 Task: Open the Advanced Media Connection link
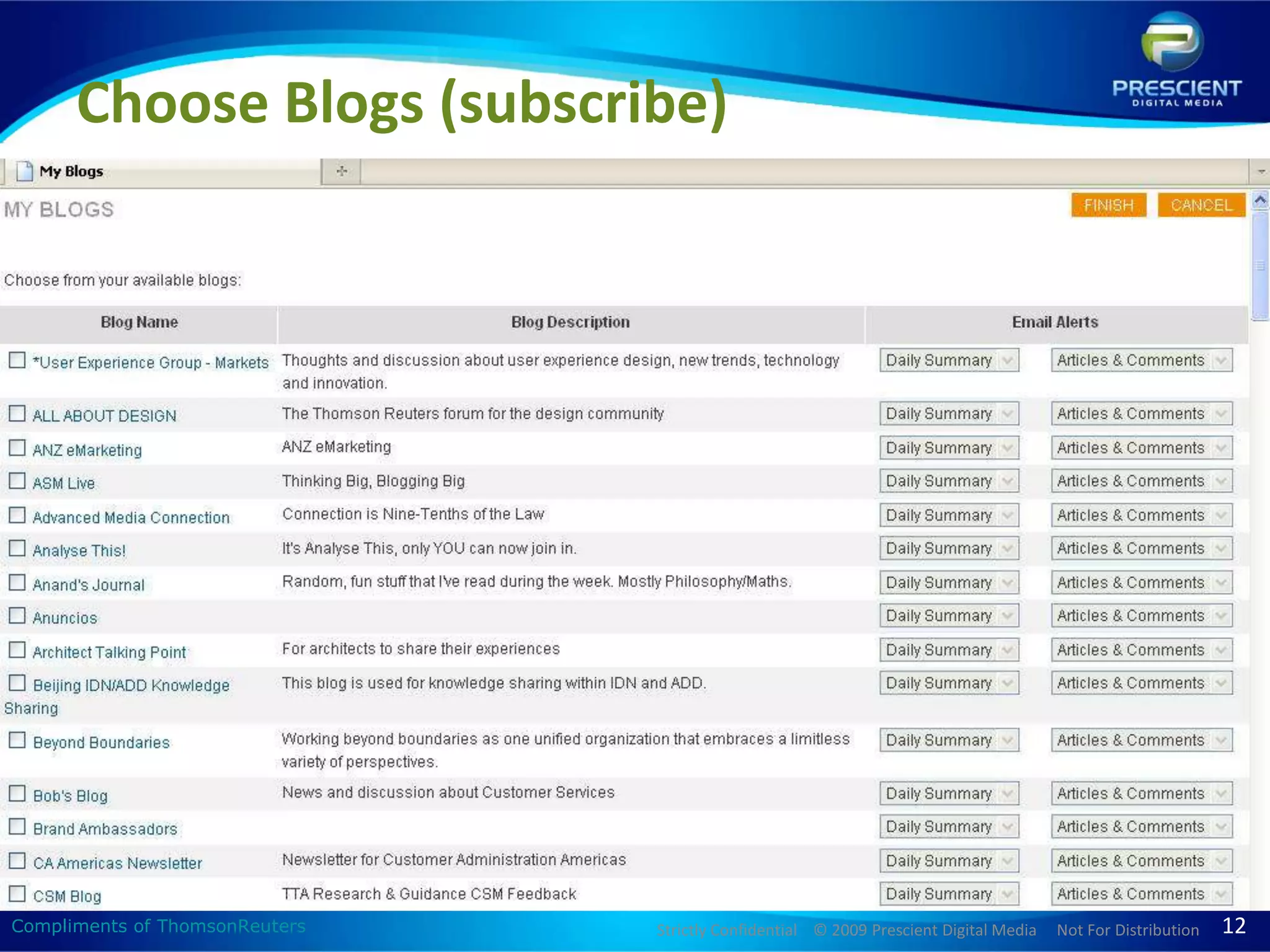(131, 518)
